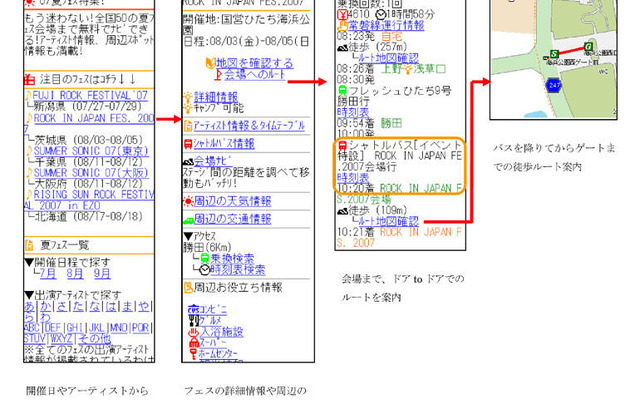Open 詳細情報 link

(216, 98)
